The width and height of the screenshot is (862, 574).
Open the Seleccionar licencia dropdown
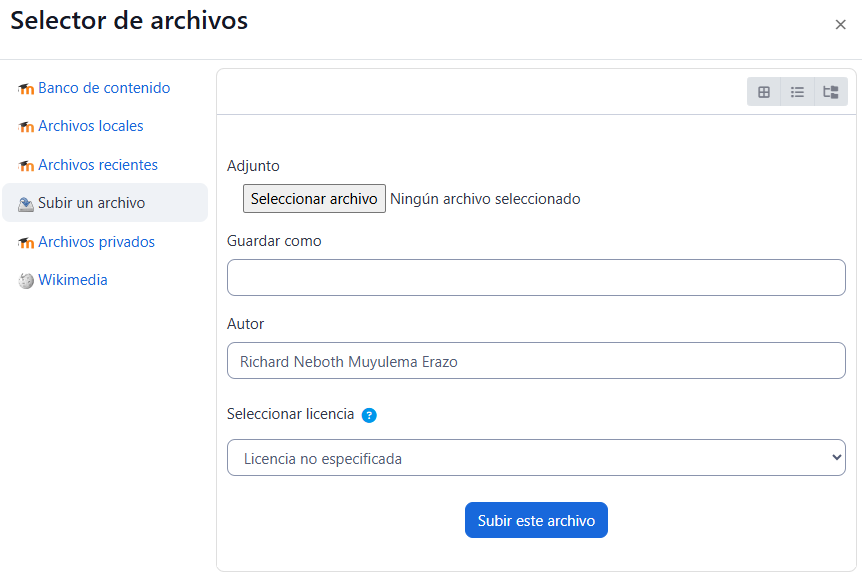[x=536, y=458]
